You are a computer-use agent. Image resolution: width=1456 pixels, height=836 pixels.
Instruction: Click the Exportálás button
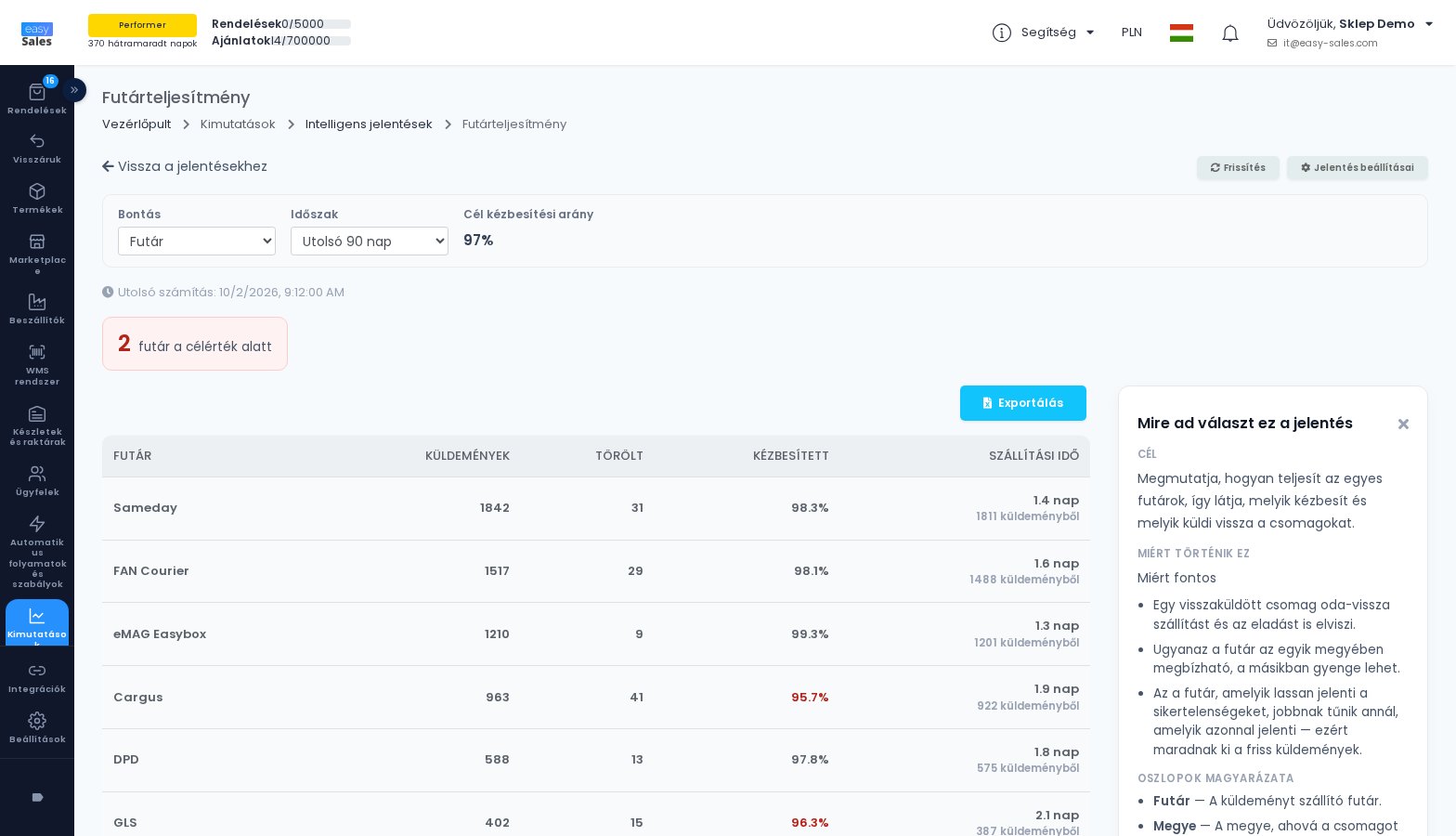coord(1023,403)
